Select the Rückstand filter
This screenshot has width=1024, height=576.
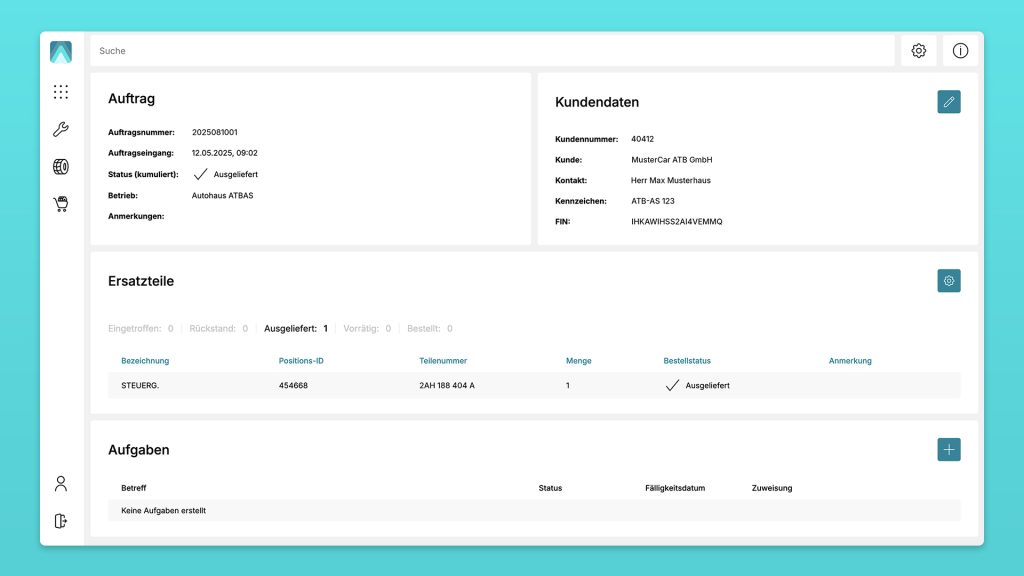(218, 328)
